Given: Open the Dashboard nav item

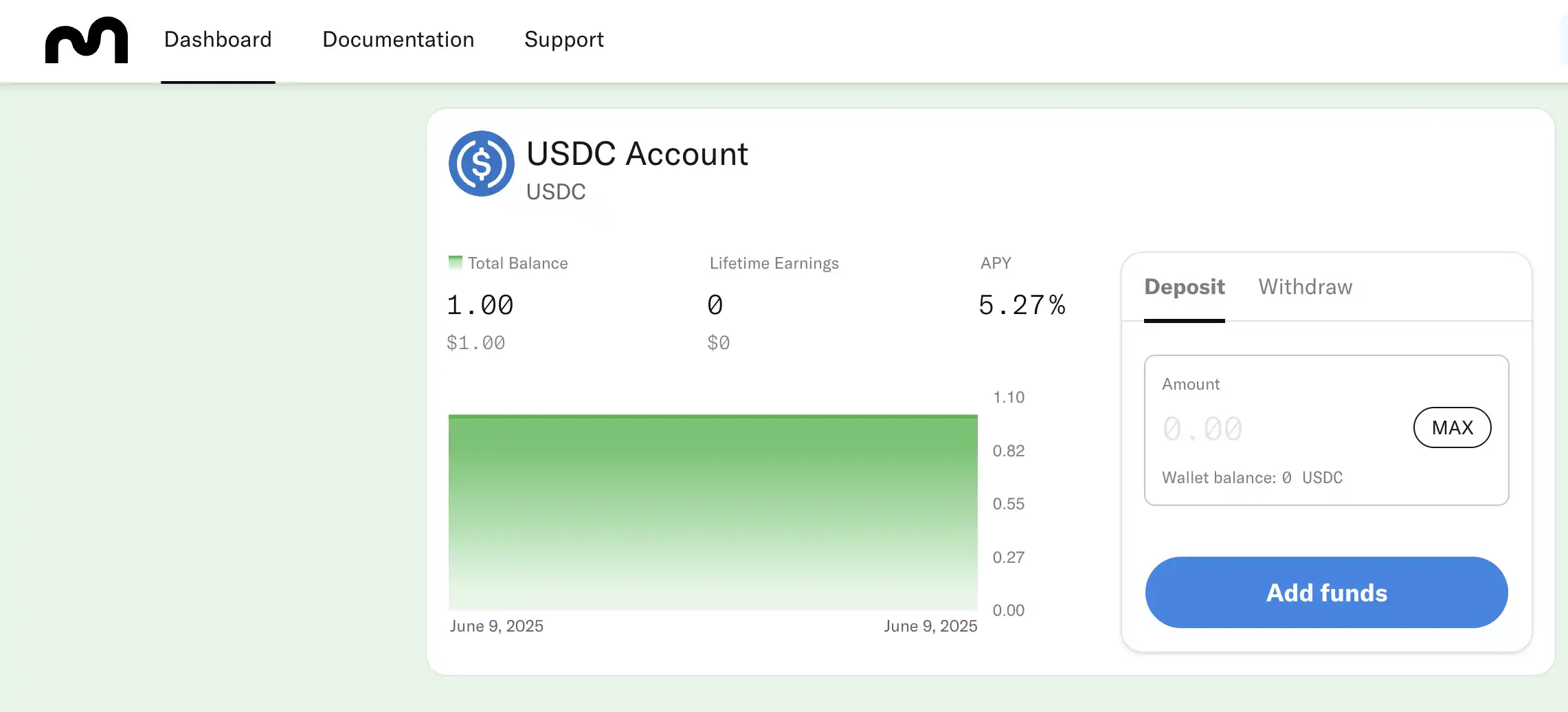Looking at the screenshot, I should 218,40.
